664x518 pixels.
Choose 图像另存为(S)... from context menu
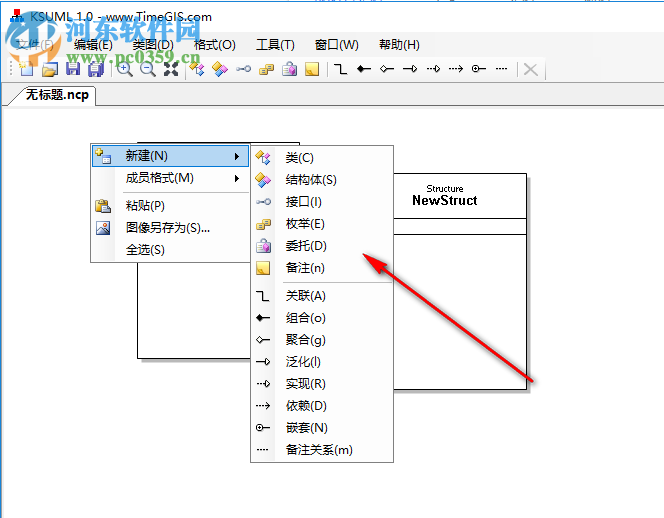point(170,228)
